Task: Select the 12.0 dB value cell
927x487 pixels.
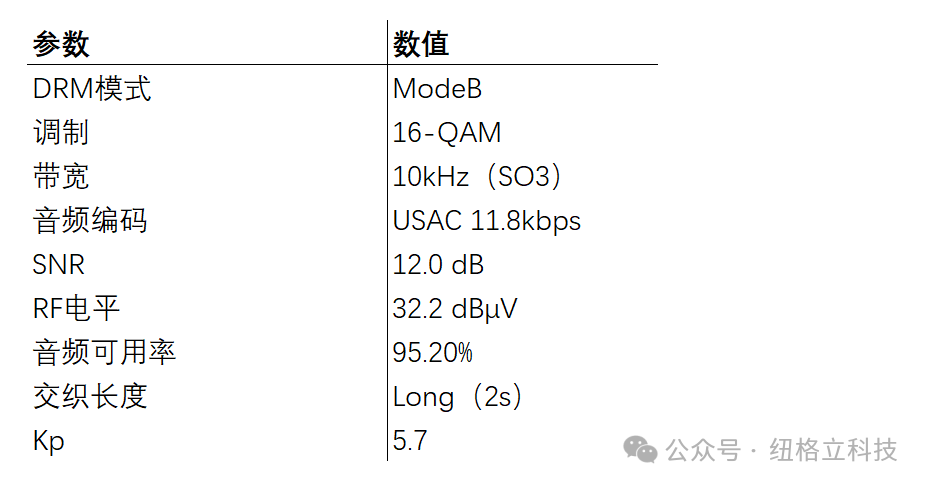Action: [438, 264]
